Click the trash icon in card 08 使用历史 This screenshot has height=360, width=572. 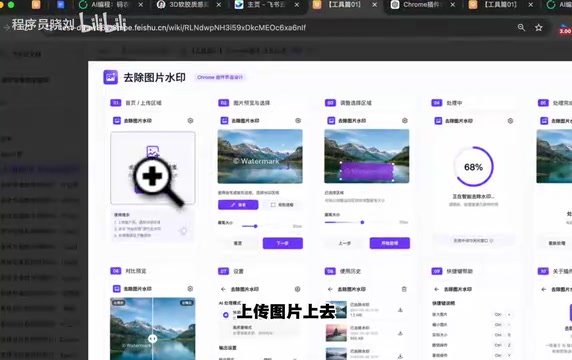click(x=404, y=289)
